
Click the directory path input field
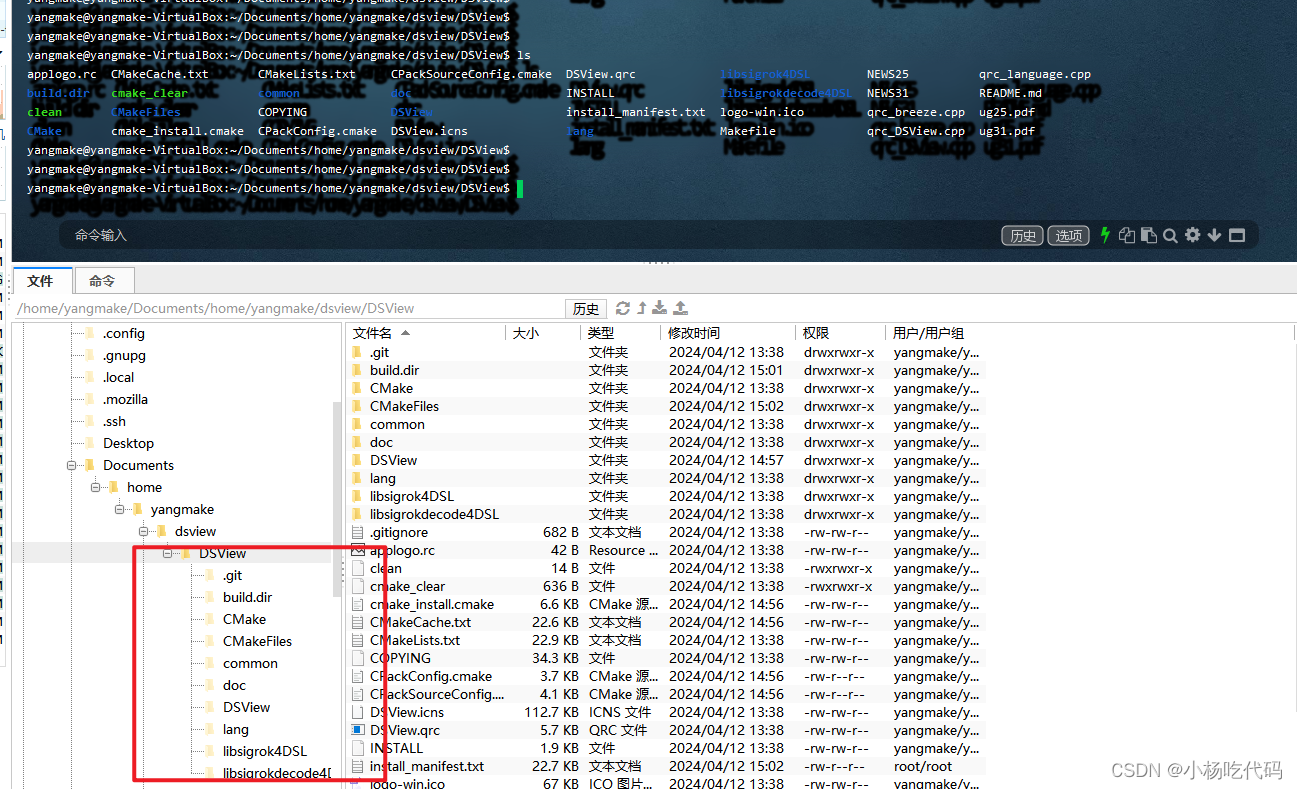pyautogui.click(x=280, y=308)
